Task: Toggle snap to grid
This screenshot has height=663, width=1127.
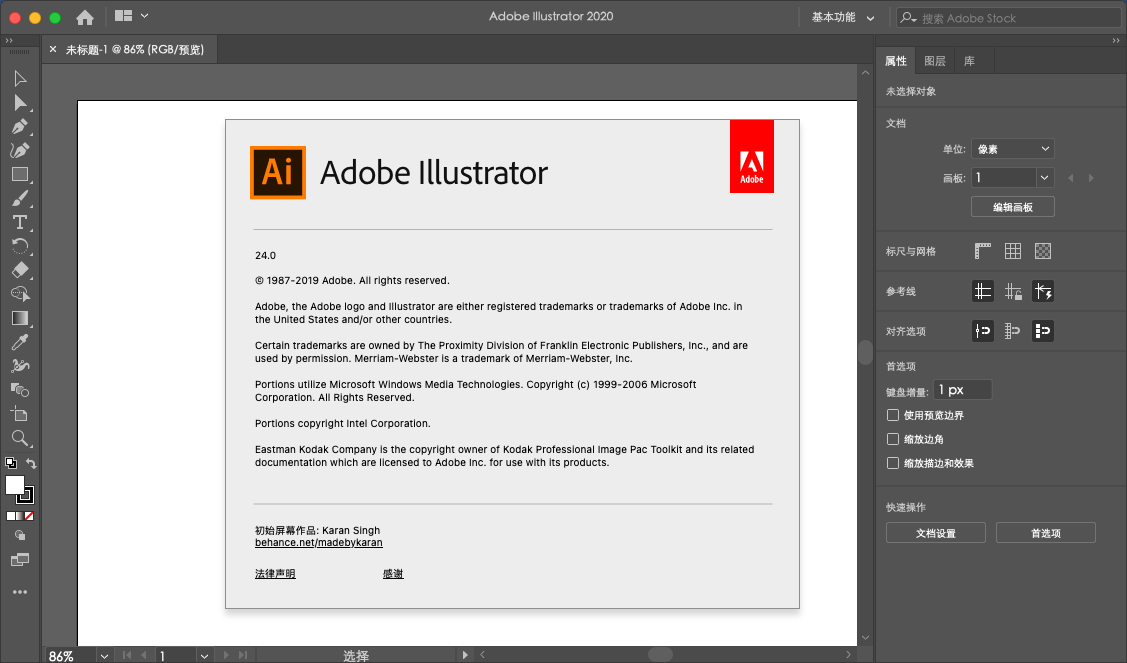Action: coord(1013,331)
